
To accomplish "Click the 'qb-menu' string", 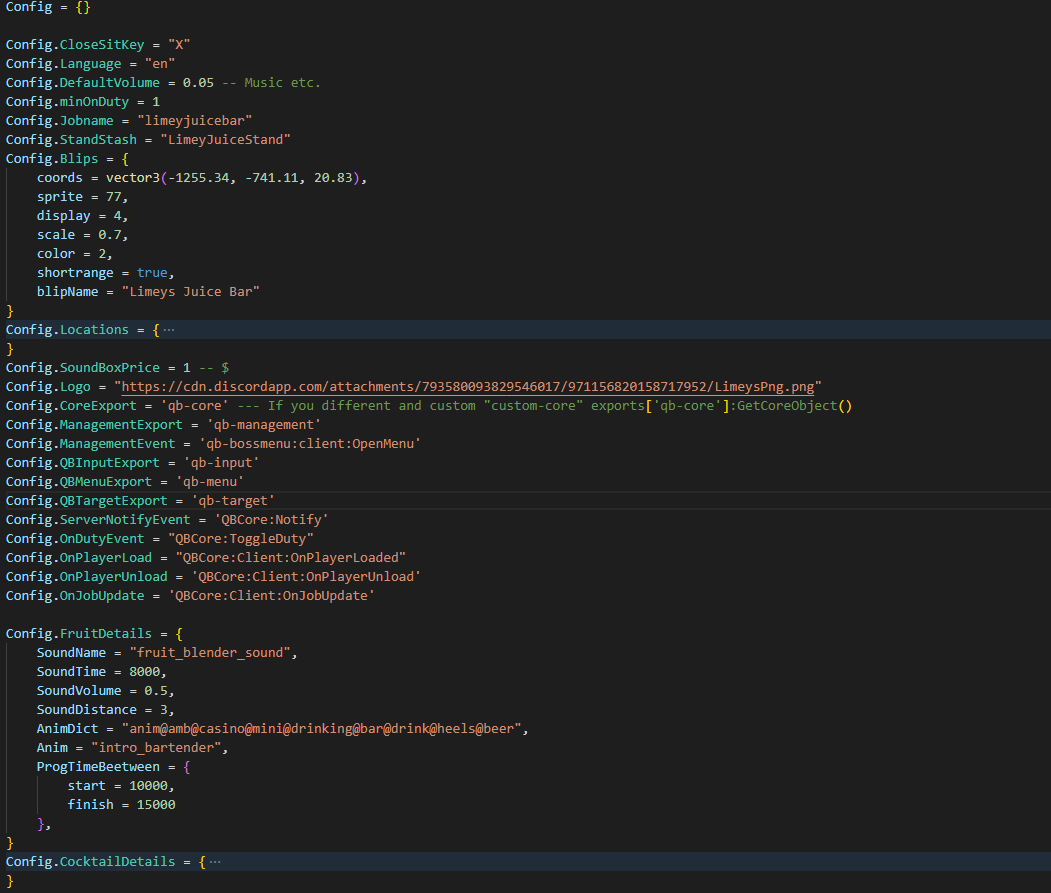I will pos(210,482).
